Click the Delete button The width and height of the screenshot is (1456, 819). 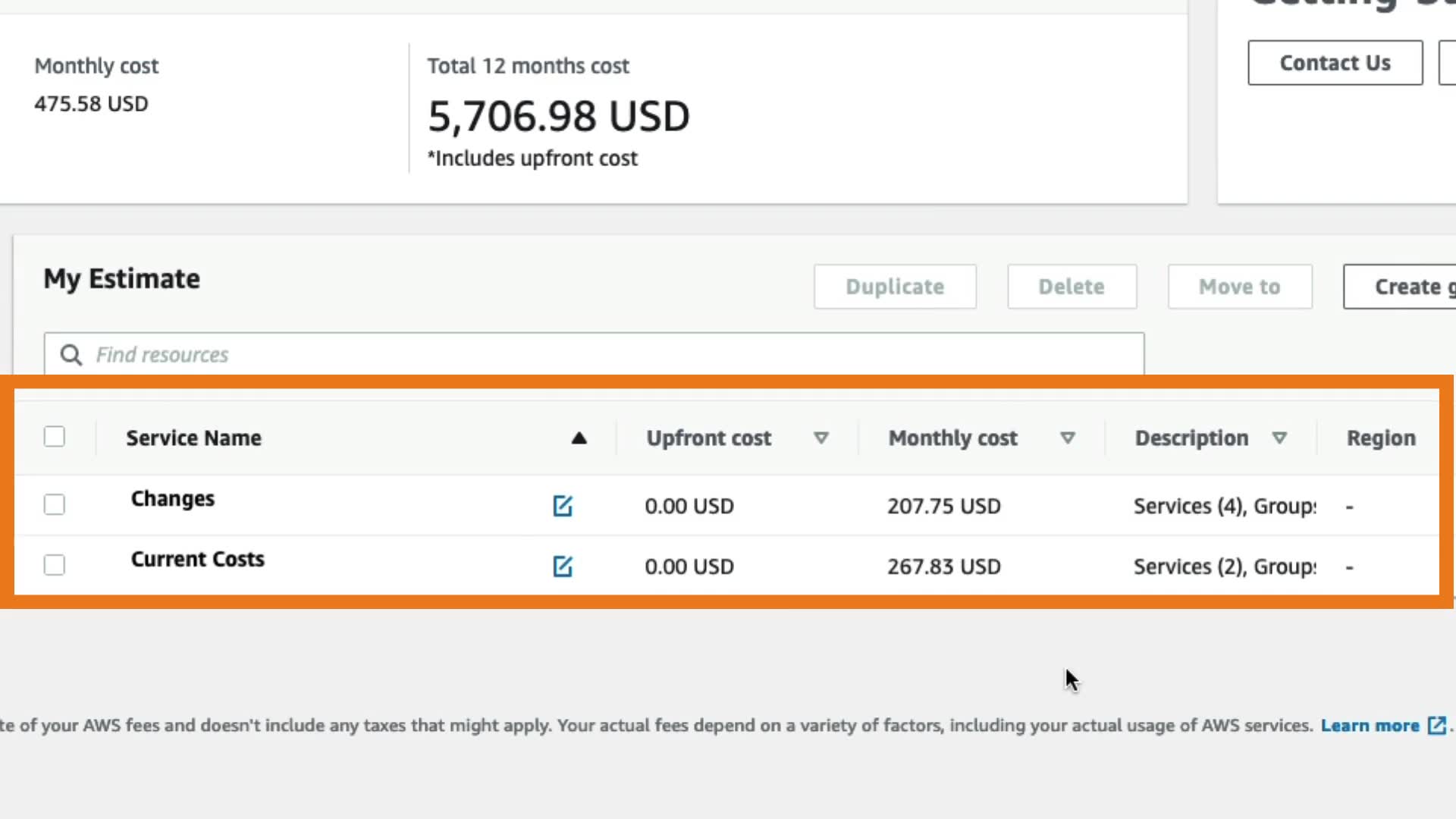tap(1072, 287)
